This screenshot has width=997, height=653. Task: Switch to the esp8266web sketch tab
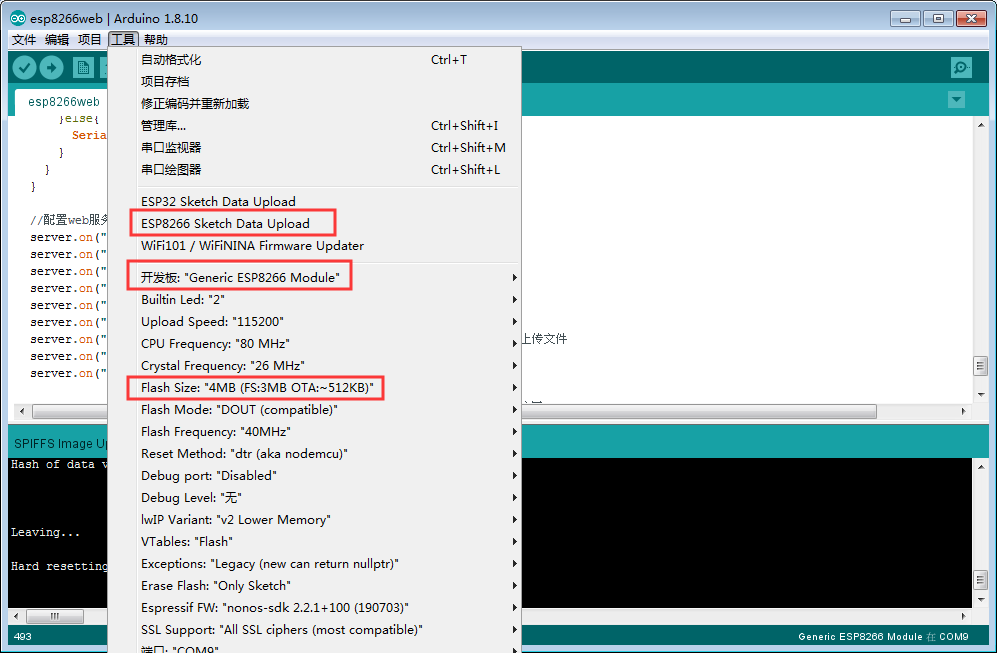64,102
